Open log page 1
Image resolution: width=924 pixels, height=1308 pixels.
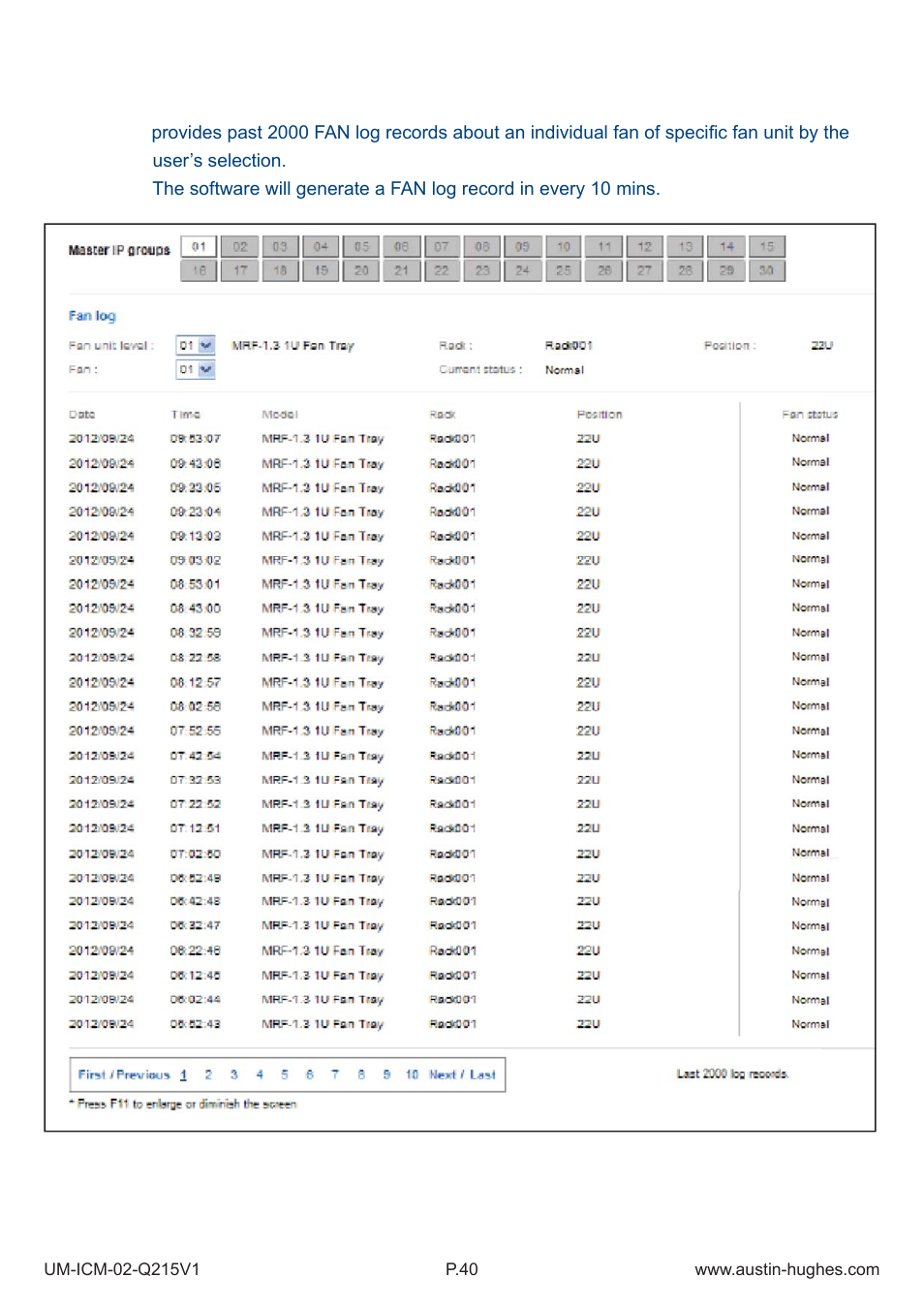pos(183,1074)
